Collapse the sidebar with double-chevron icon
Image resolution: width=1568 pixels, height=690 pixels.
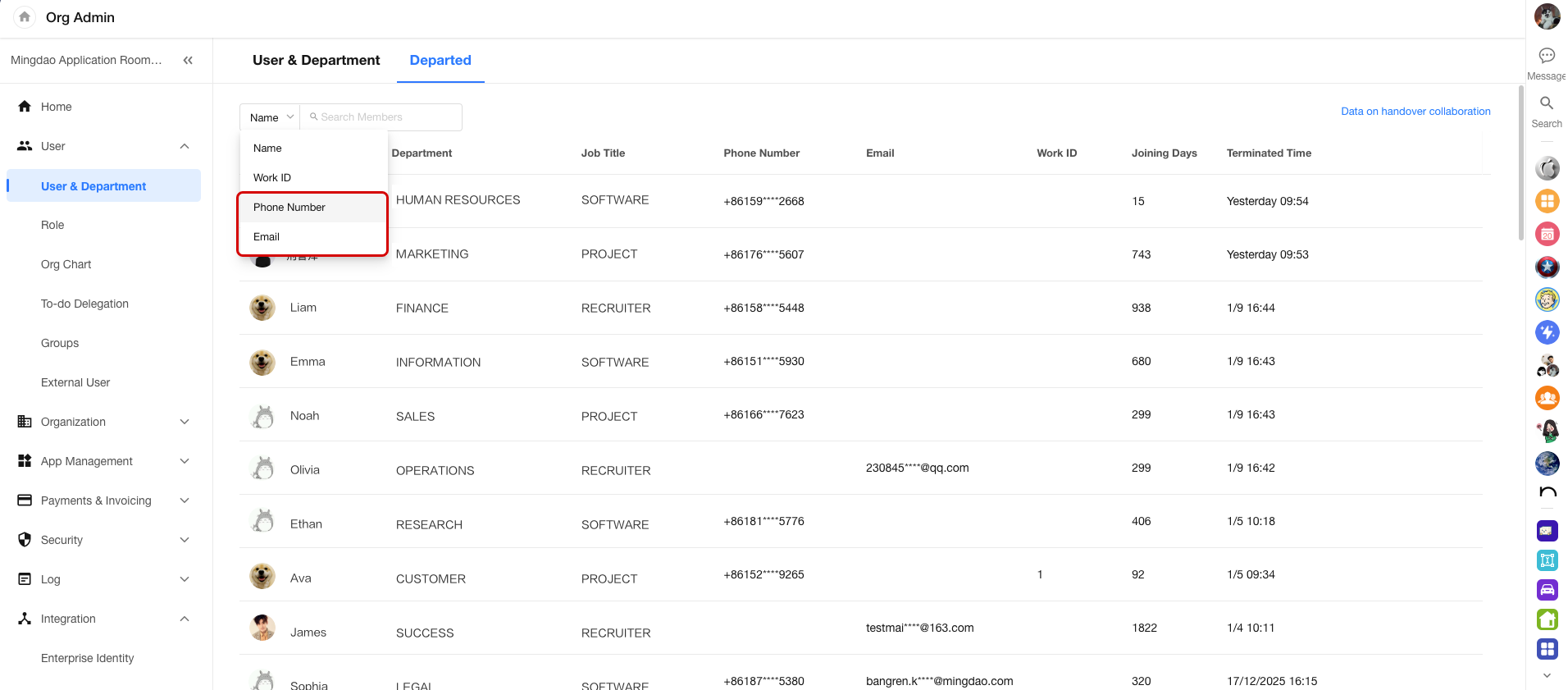tap(188, 61)
